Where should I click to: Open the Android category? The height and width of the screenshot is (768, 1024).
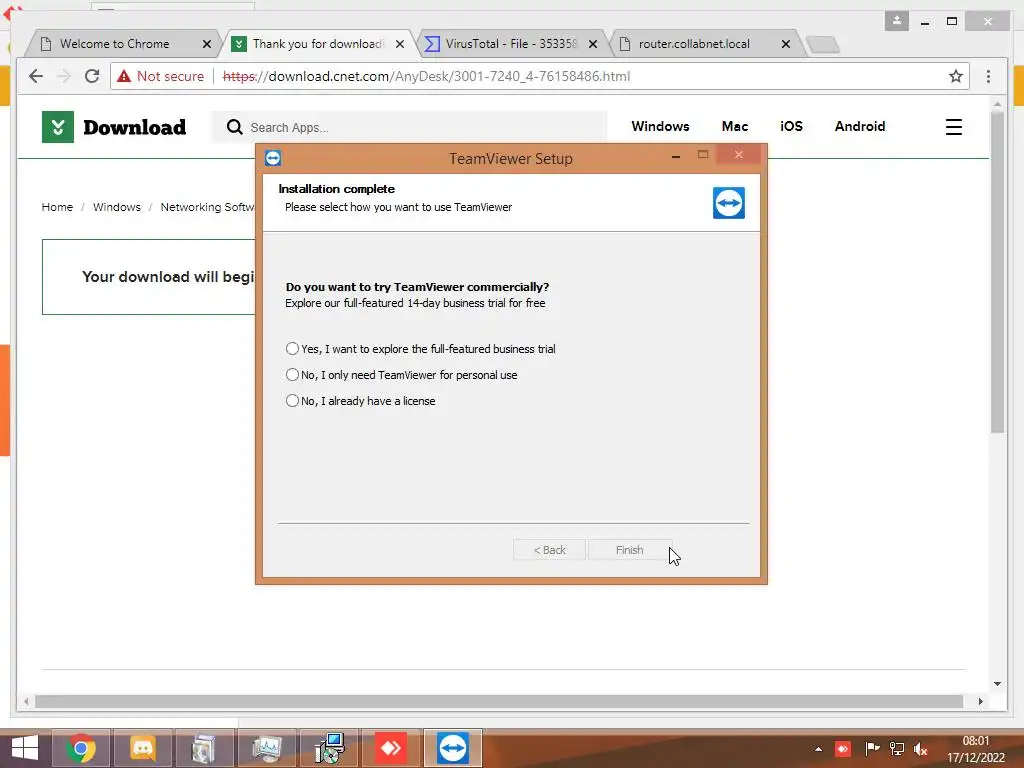(859, 126)
